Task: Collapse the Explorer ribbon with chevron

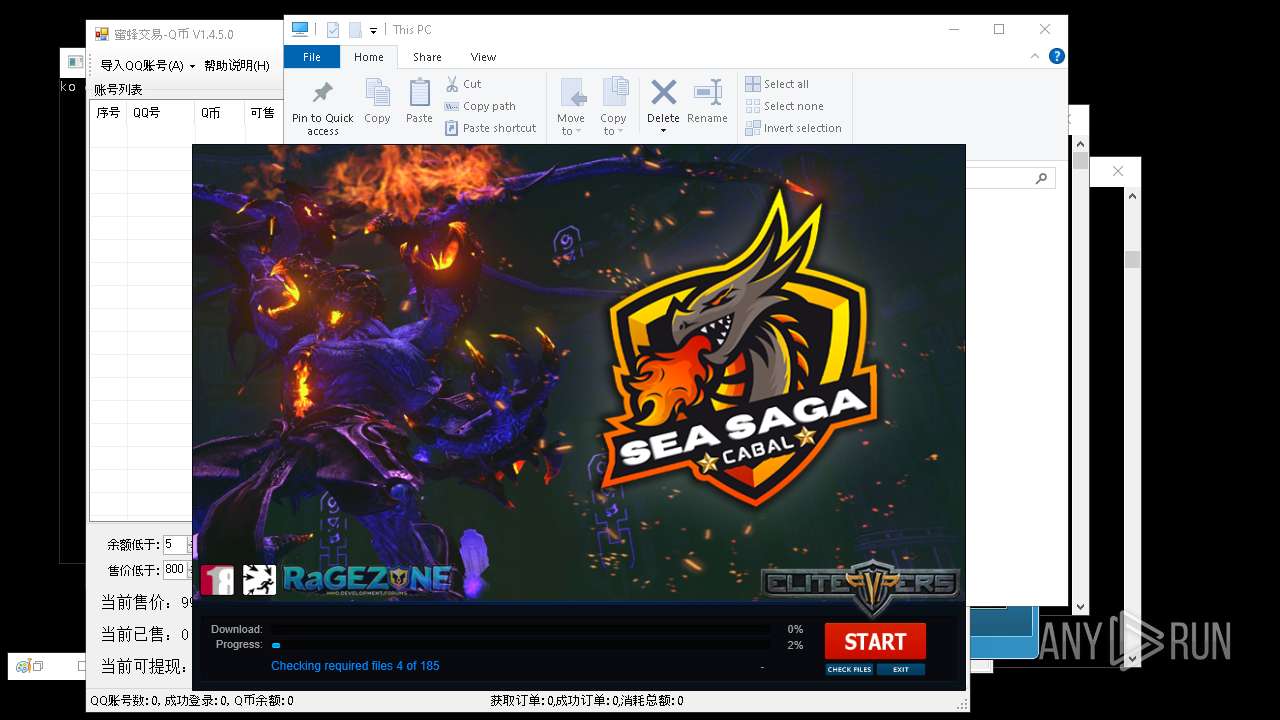Action: coord(1037,57)
